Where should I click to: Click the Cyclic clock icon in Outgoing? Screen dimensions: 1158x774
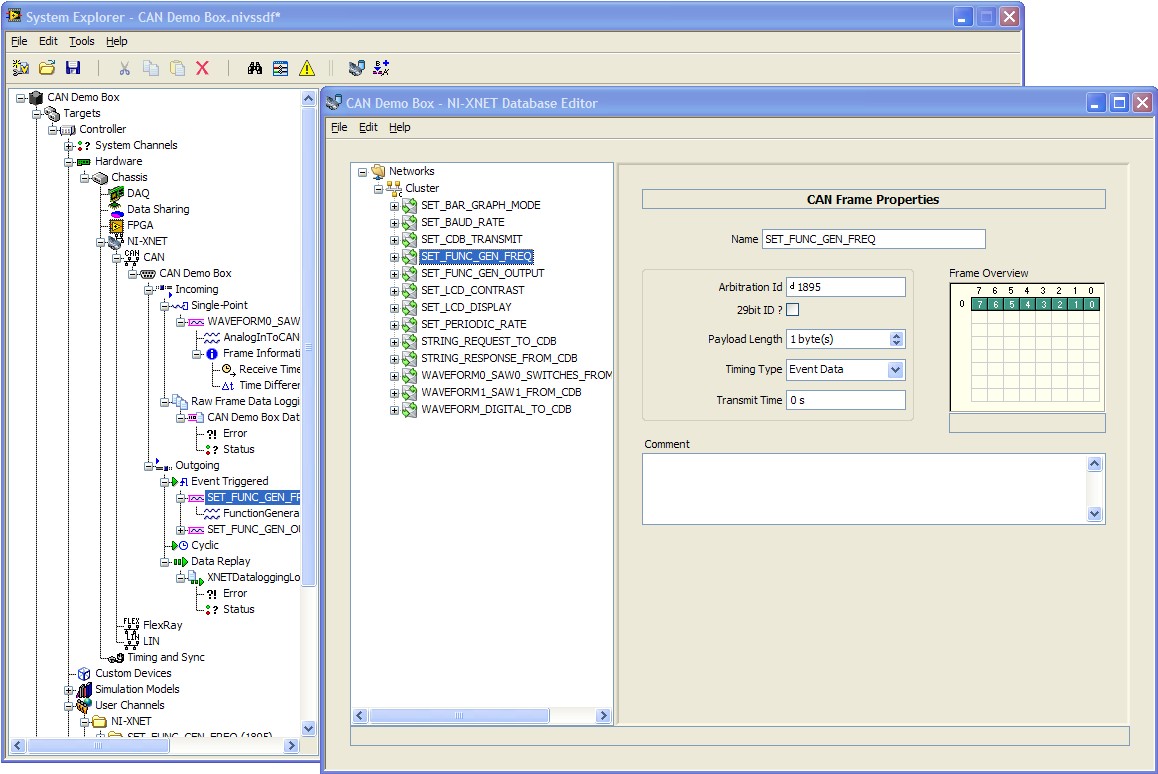(183, 545)
